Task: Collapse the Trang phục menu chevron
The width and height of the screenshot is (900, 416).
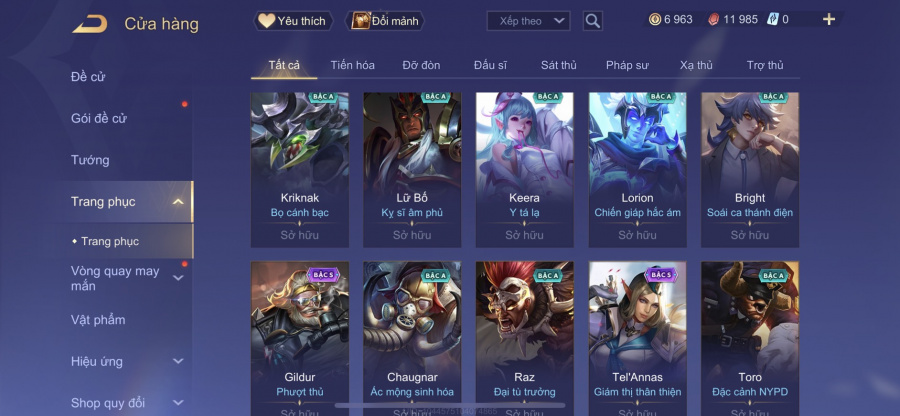Action: point(179,201)
